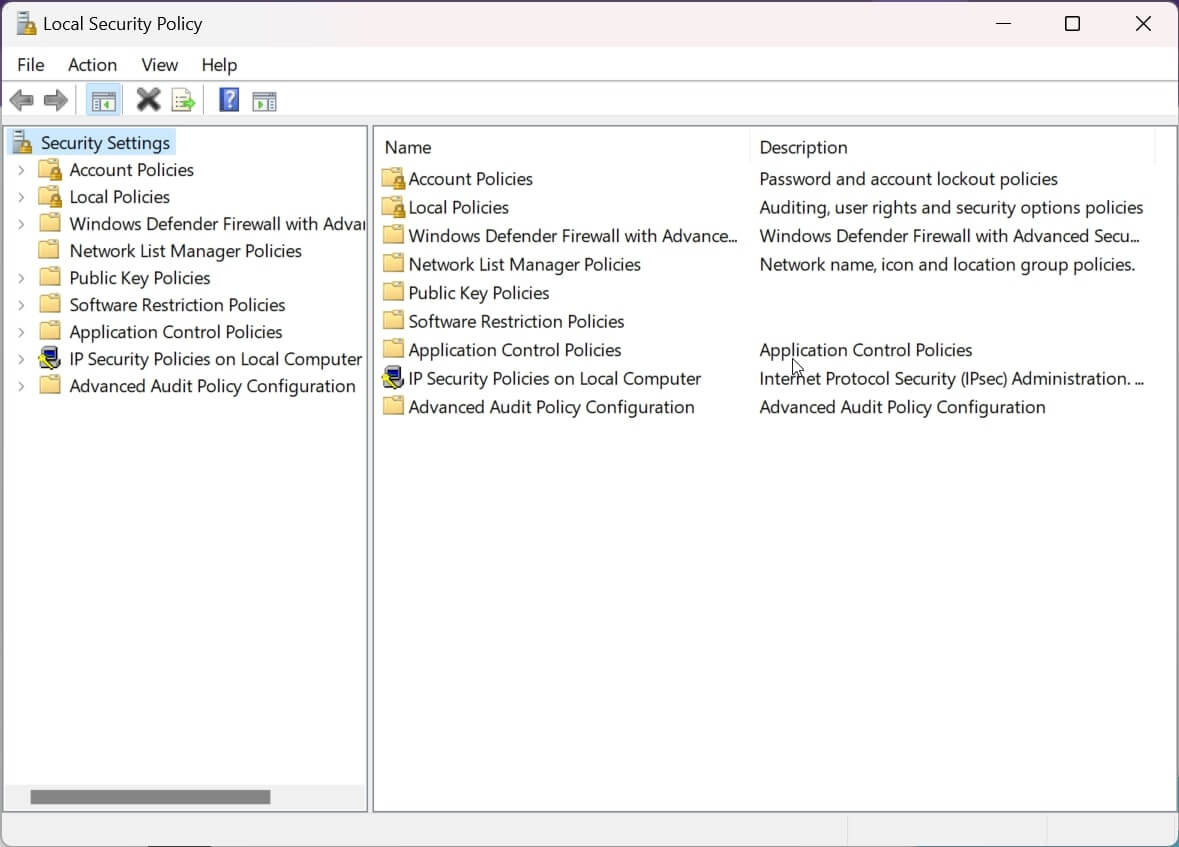Image resolution: width=1179 pixels, height=847 pixels.
Task: Click the left pane horizontal scrollbar
Action: [x=150, y=797]
